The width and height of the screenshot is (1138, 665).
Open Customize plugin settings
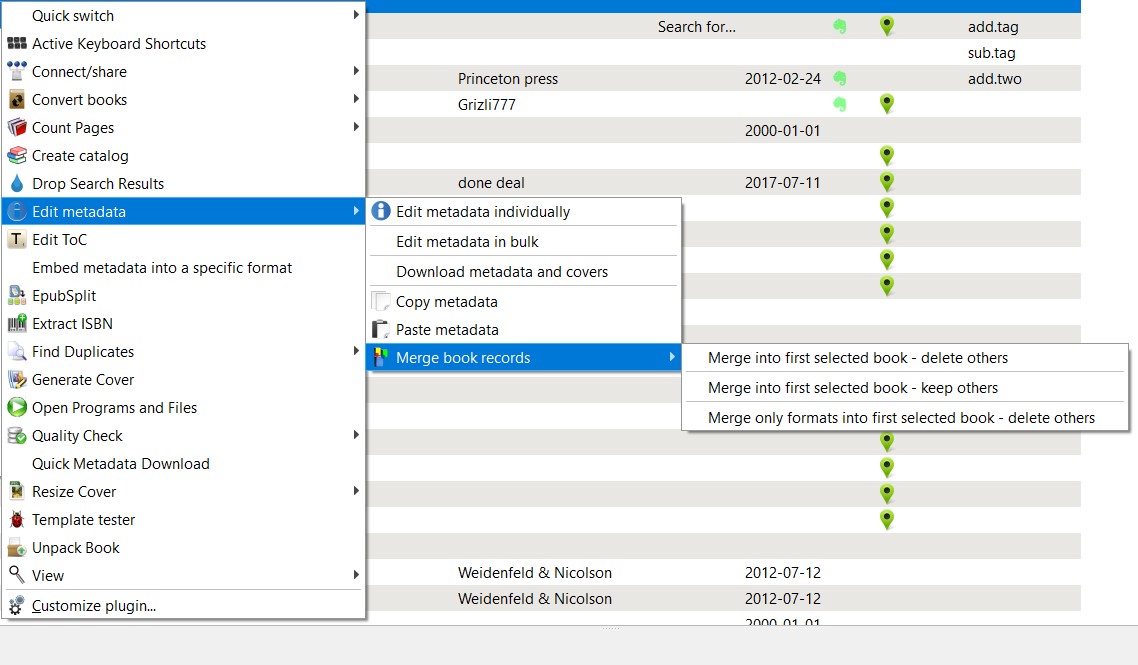(94, 606)
